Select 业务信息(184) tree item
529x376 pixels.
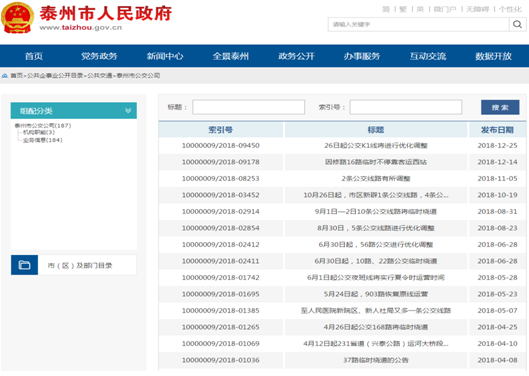(x=43, y=140)
